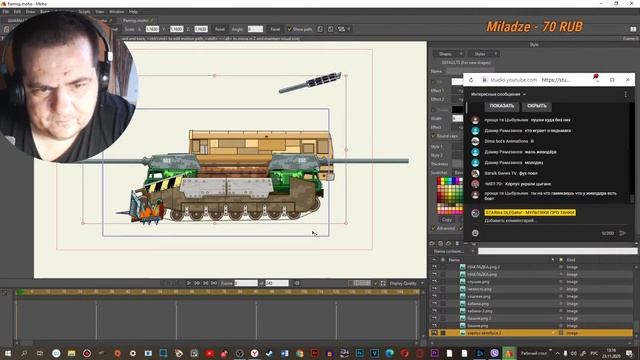Click ПОКАЗАТЬ button in the chat window
The width and height of the screenshot is (640, 360).
coord(502,106)
